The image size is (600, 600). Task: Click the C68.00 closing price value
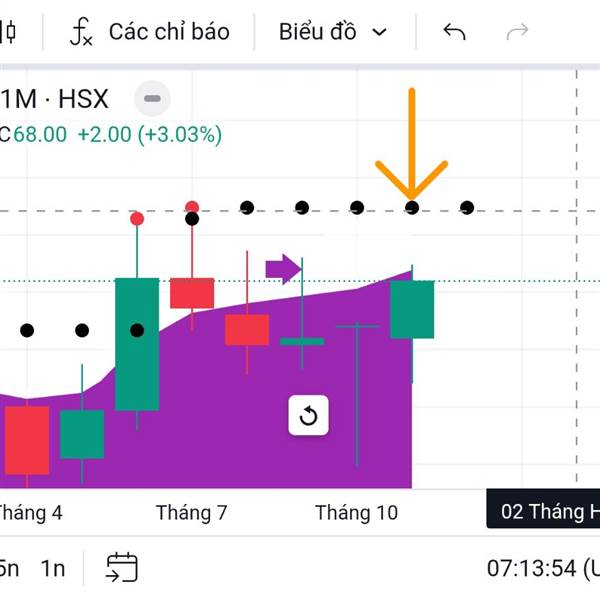coord(35,134)
